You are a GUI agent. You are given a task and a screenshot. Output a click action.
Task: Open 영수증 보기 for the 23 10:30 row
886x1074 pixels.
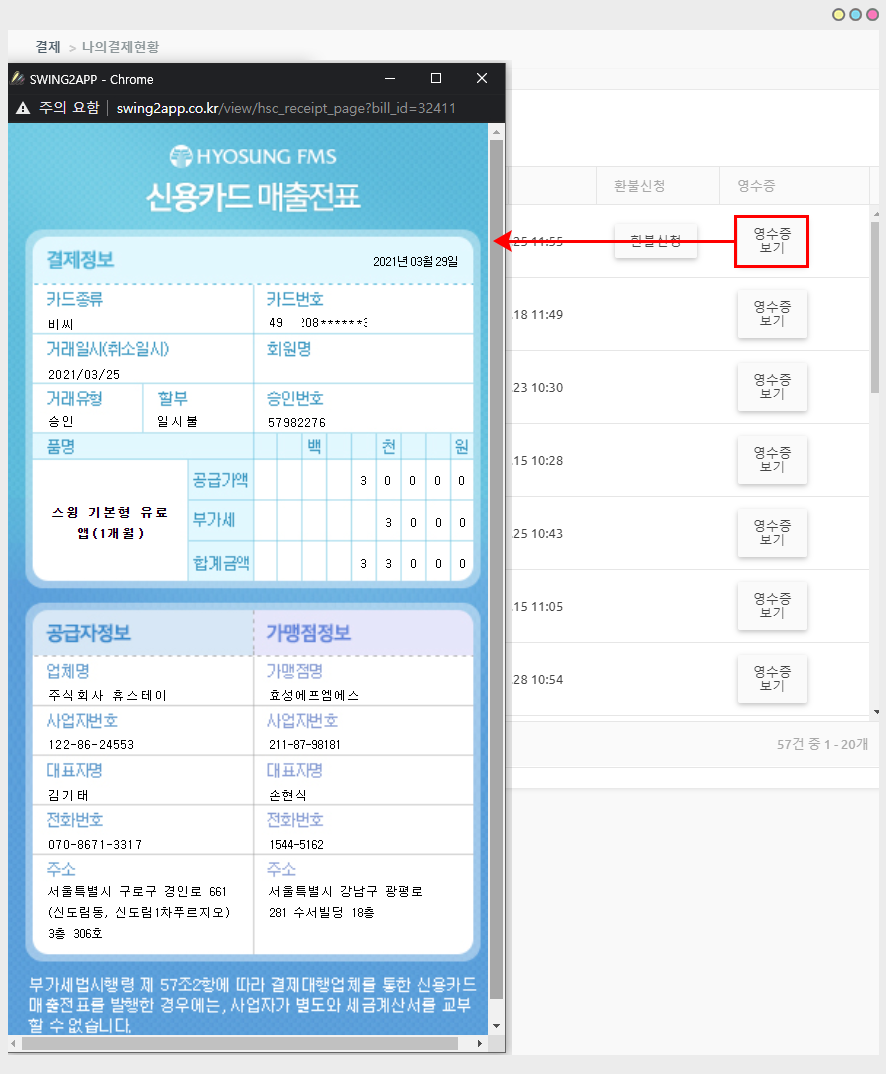(x=771, y=387)
